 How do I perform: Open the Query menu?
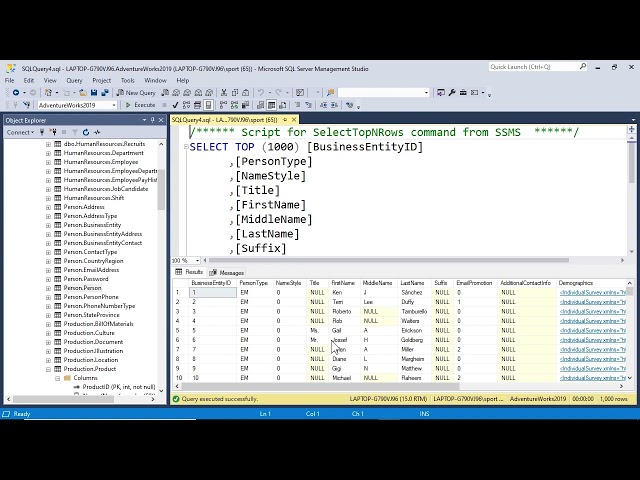(x=74, y=80)
